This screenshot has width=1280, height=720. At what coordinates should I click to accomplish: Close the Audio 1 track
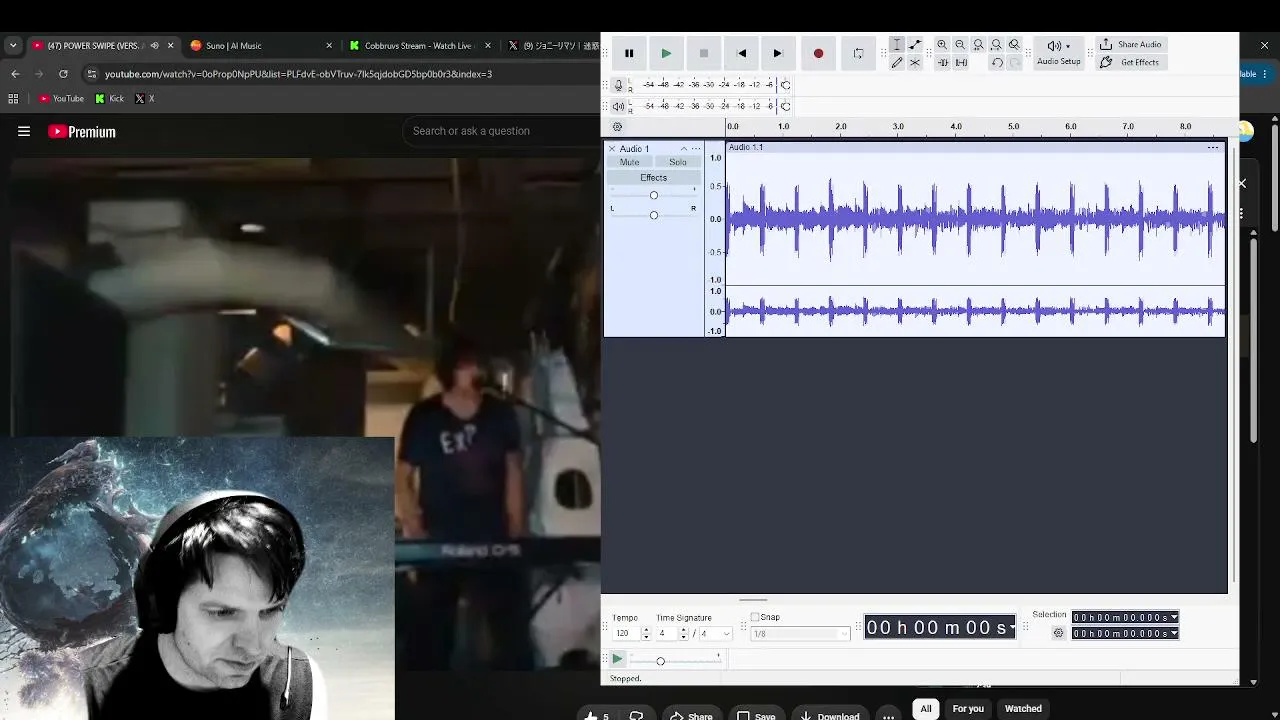point(612,149)
